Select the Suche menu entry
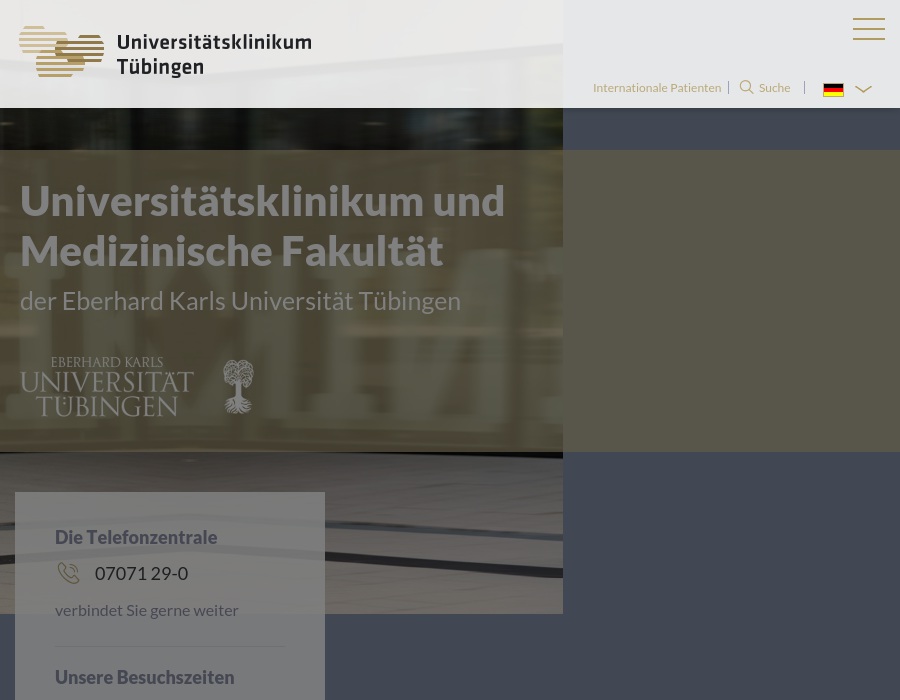900x700 pixels. (765, 87)
